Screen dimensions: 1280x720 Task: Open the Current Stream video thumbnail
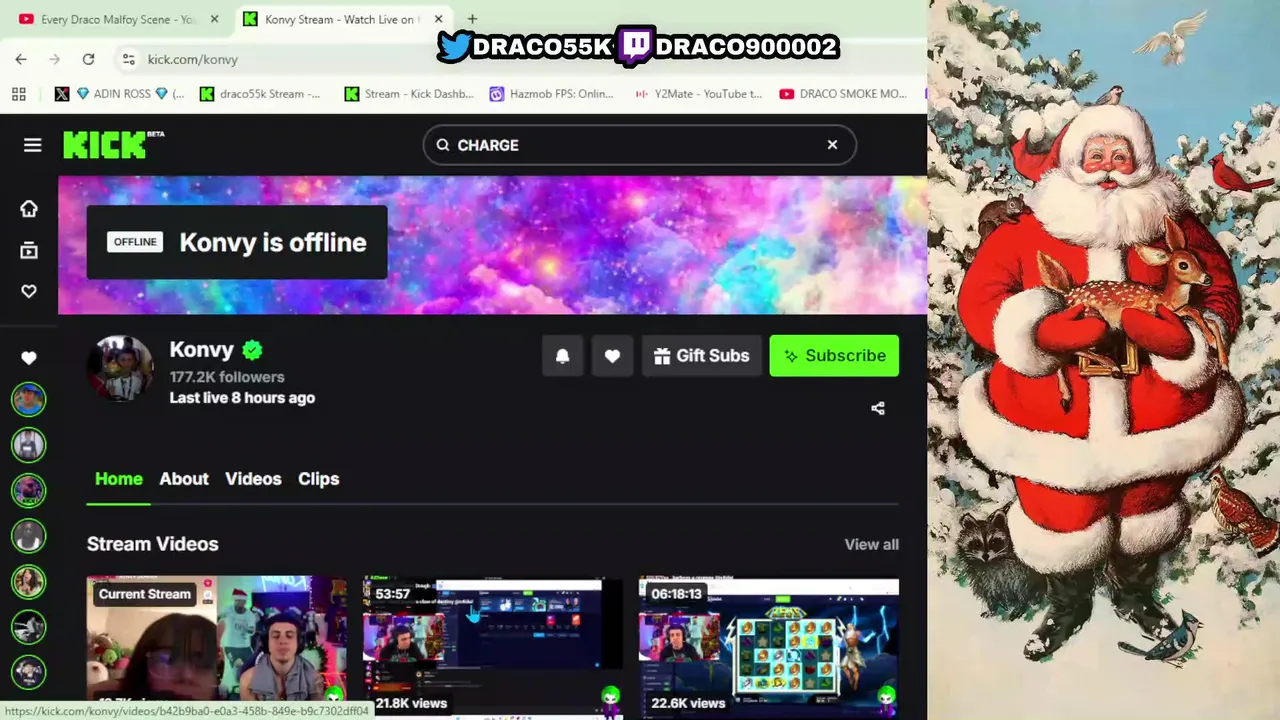[216, 645]
